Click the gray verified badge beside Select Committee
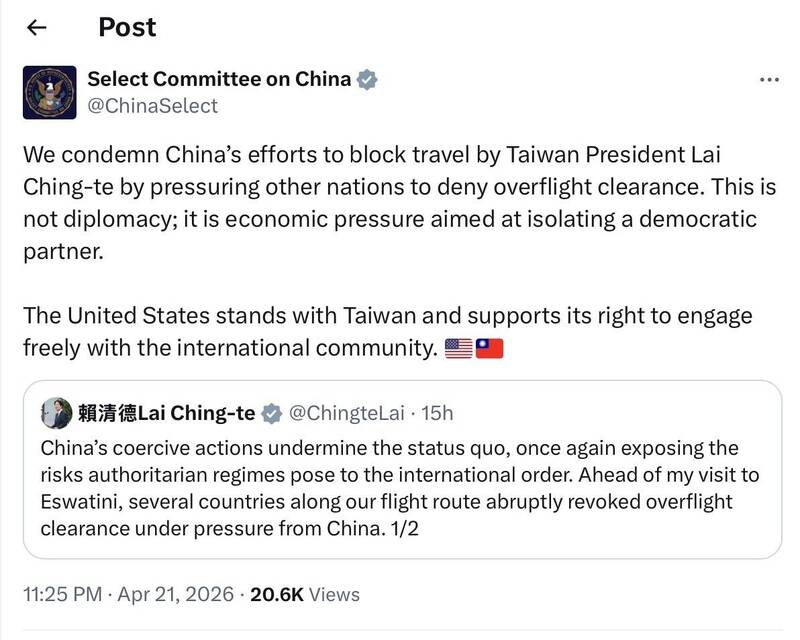The height and width of the screenshot is (640, 800). [368, 79]
